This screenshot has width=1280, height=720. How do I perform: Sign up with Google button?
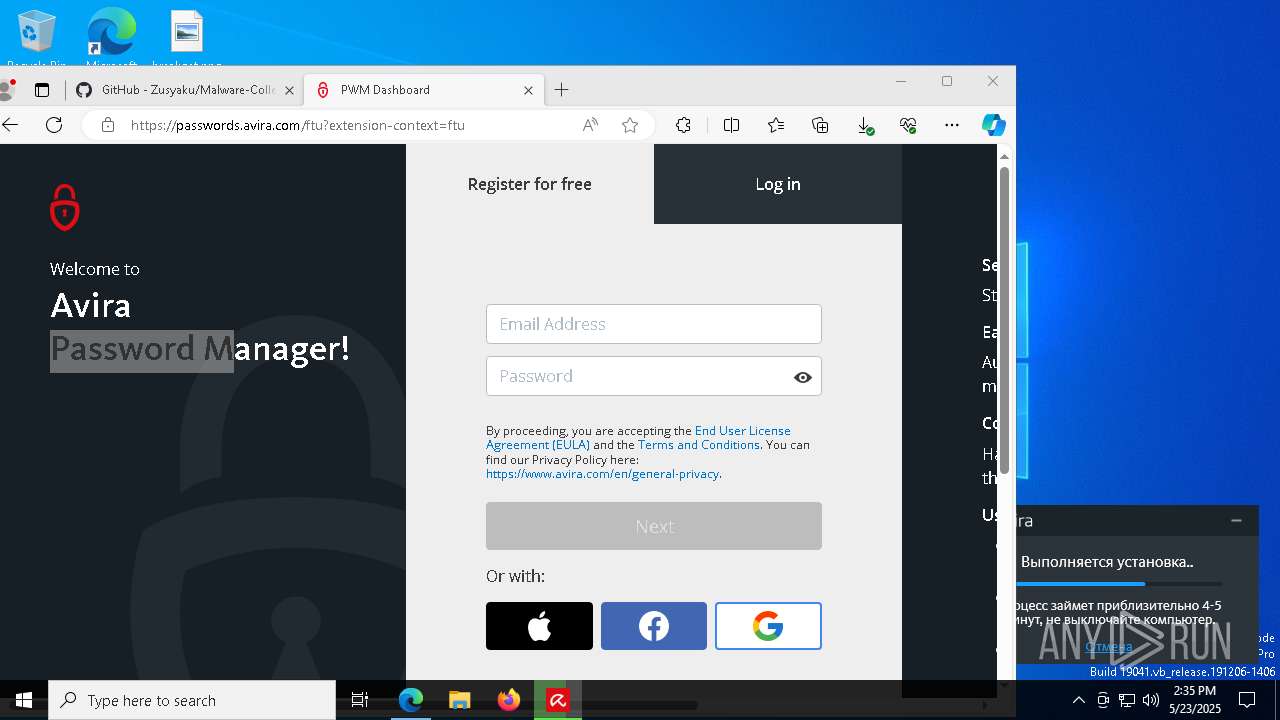[768, 626]
